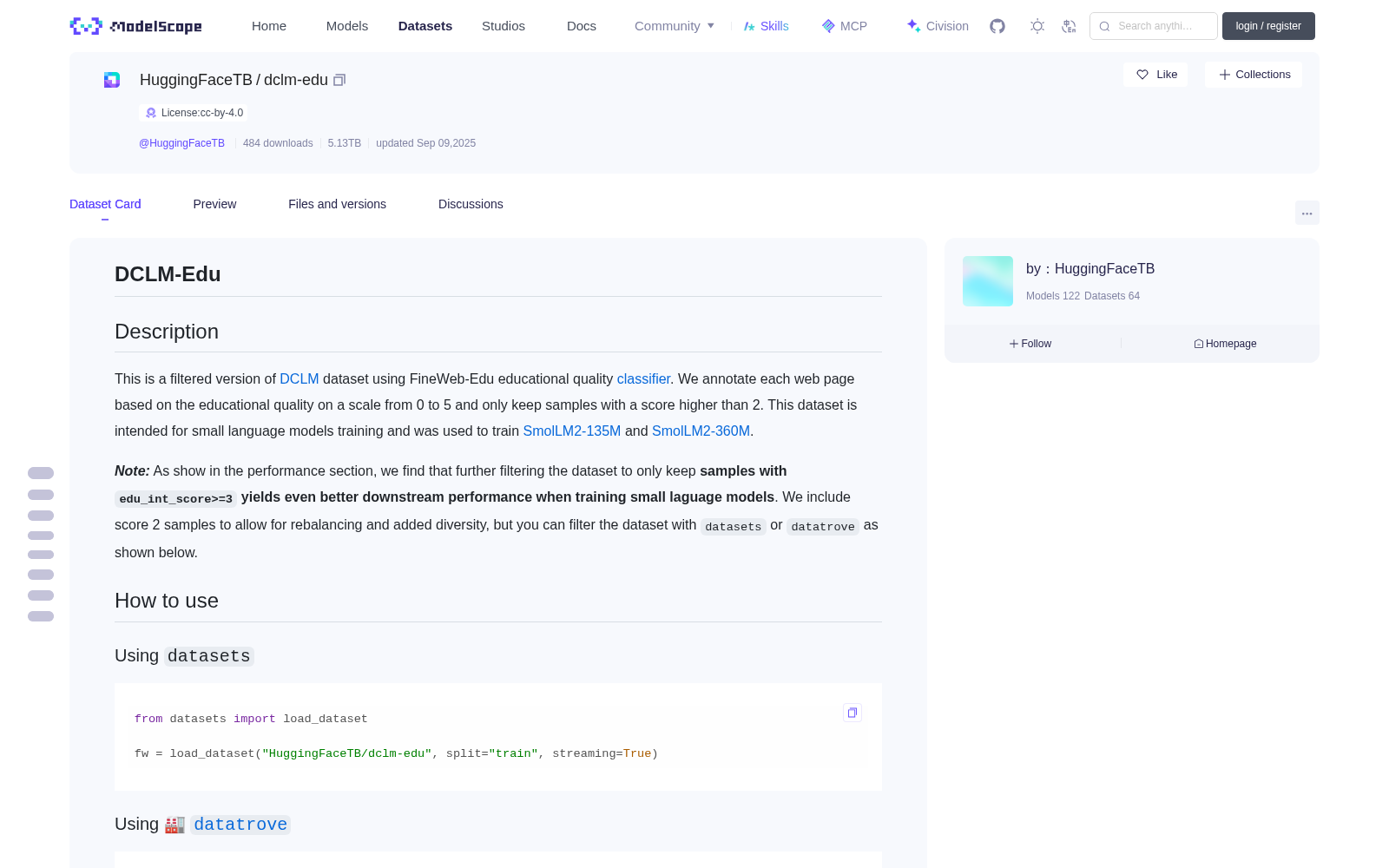Click the dataset avatar icon beside title

112,80
